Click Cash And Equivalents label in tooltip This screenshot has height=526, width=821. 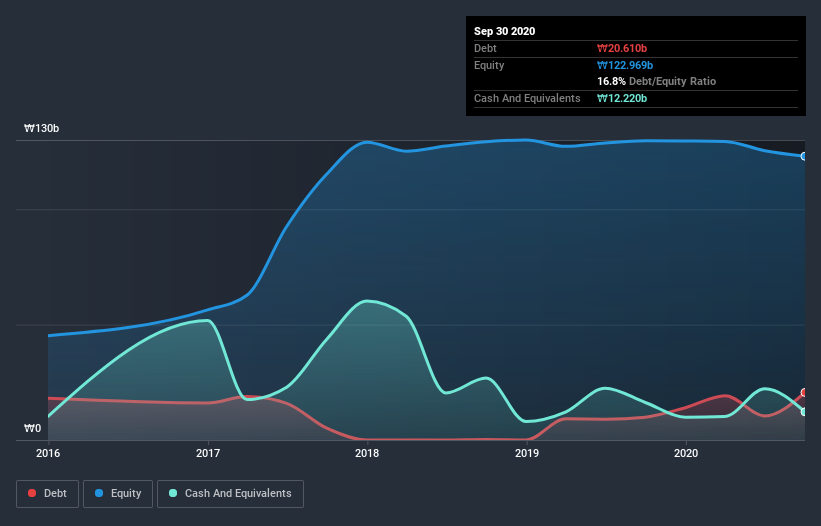click(x=527, y=98)
